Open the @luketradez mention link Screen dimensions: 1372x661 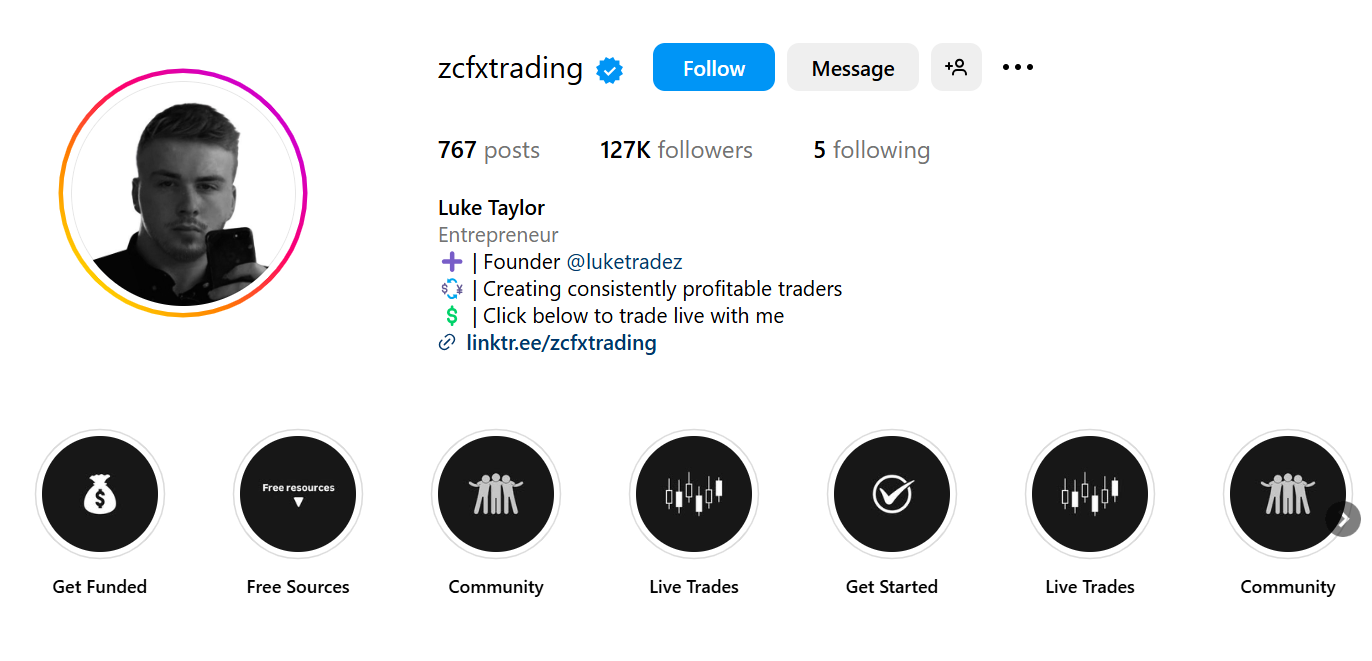pos(625,261)
